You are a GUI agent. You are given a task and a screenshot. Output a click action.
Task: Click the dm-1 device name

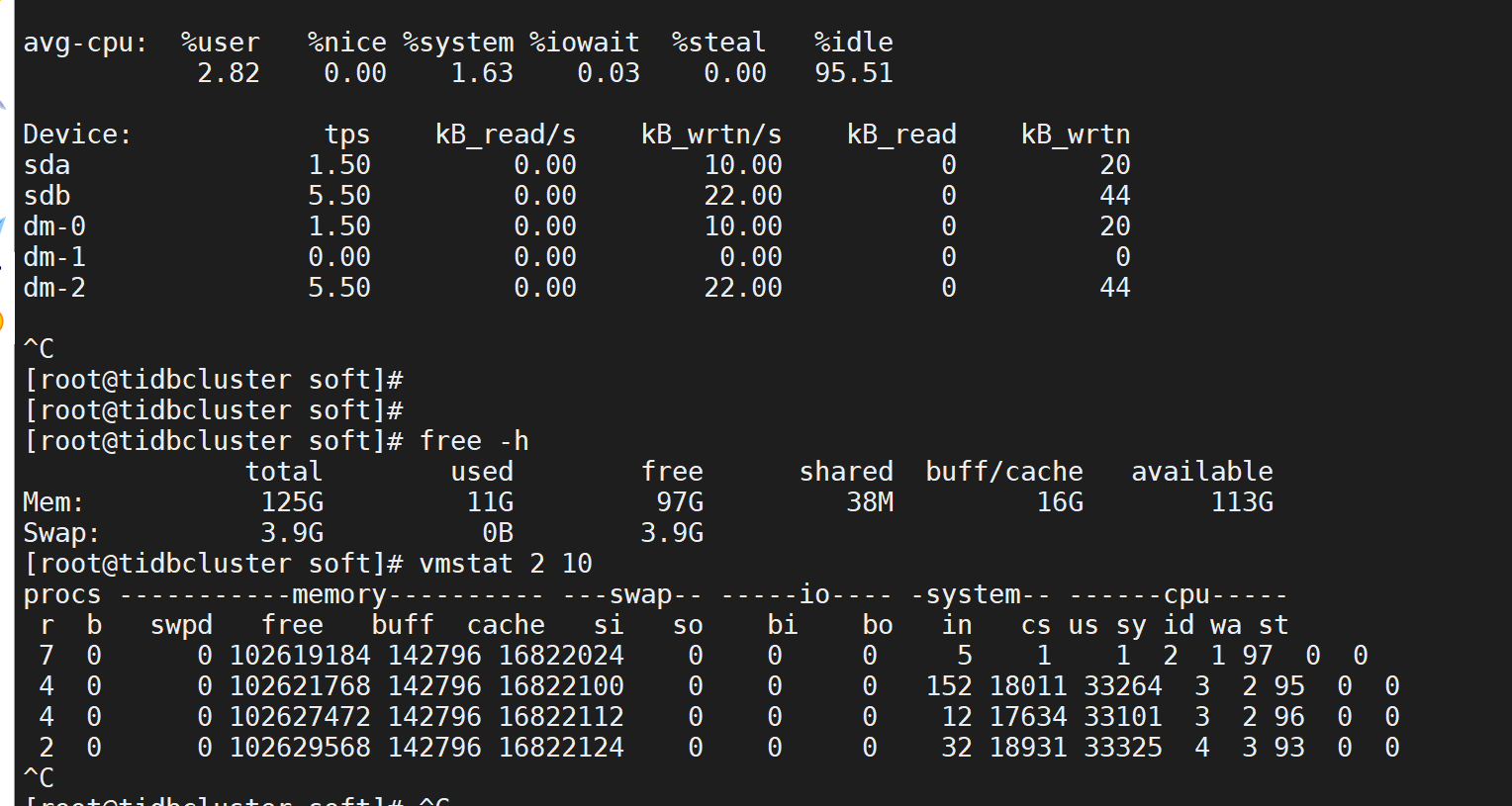54,257
